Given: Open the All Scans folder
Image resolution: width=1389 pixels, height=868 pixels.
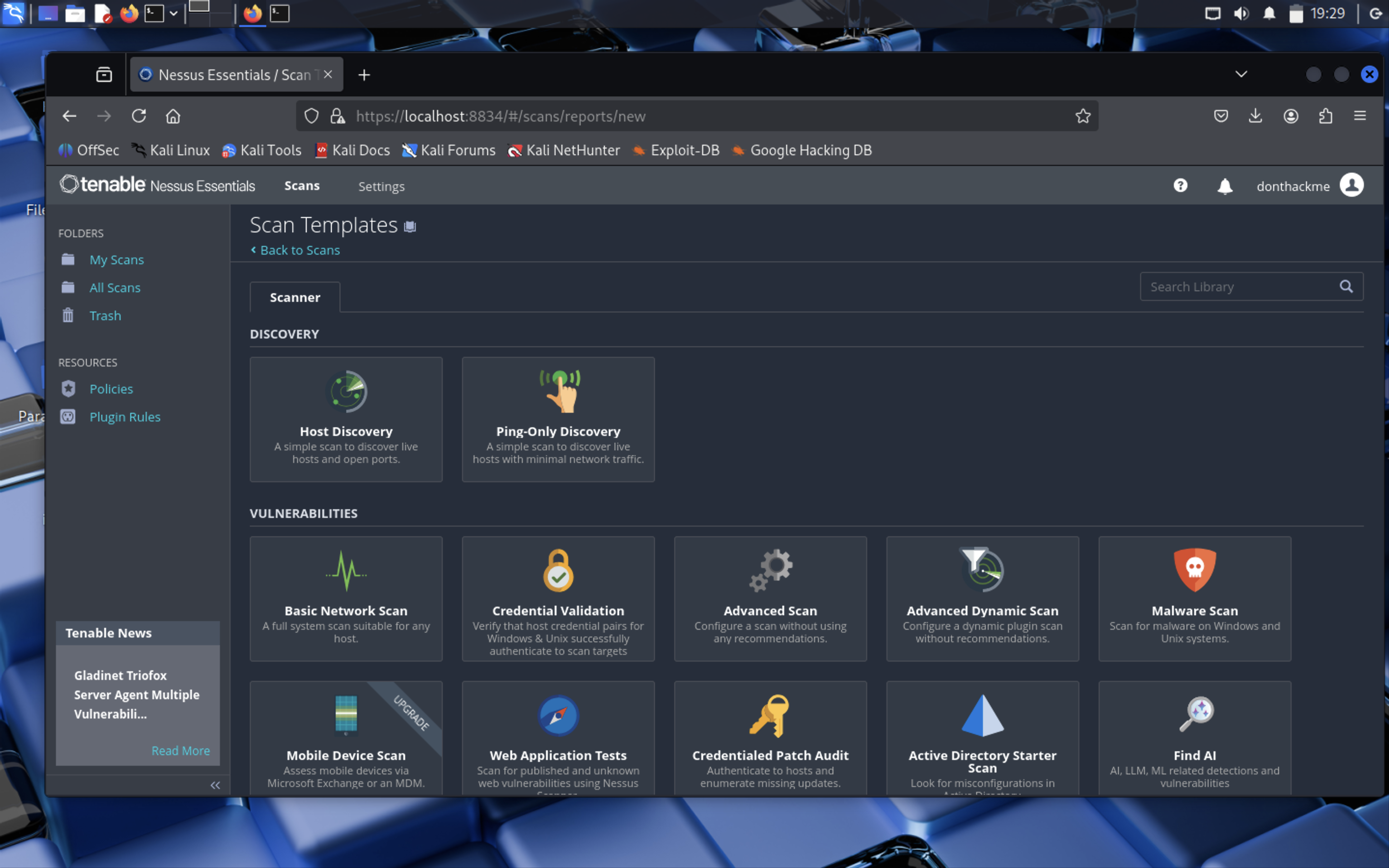Looking at the screenshot, I should (x=115, y=287).
